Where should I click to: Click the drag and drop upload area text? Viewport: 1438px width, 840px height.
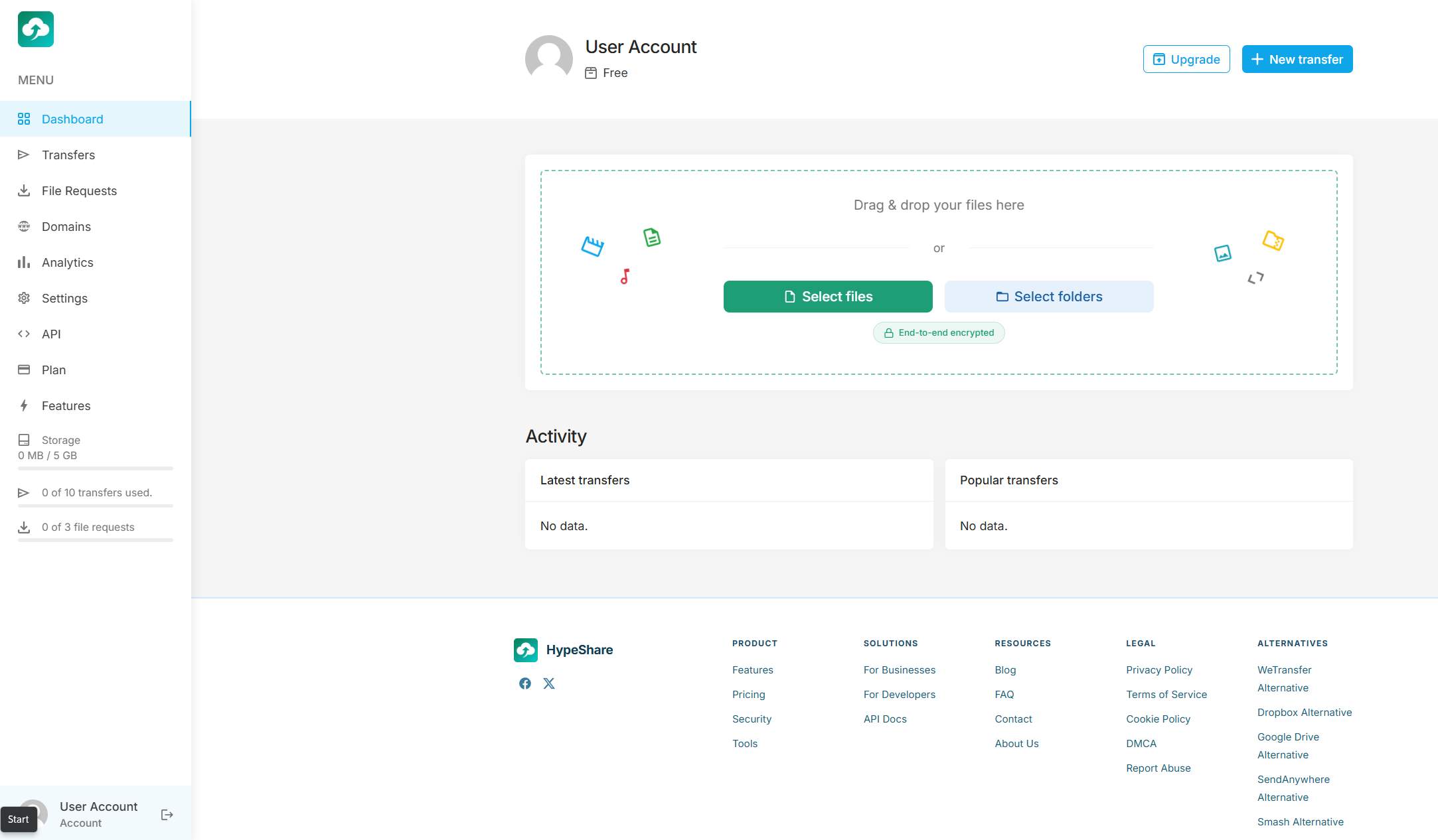coord(939,205)
